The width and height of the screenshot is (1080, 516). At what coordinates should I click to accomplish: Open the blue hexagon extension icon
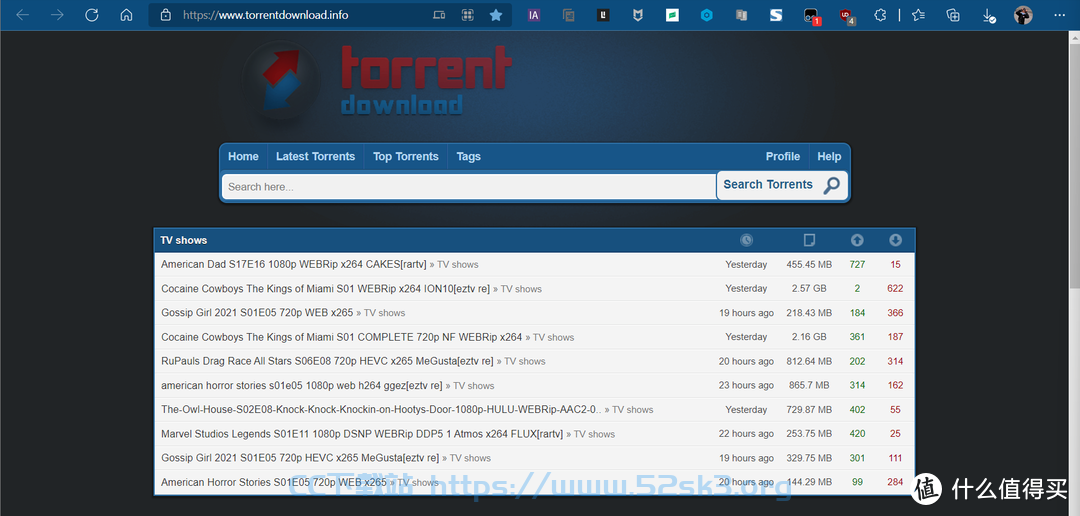pos(707,15)
